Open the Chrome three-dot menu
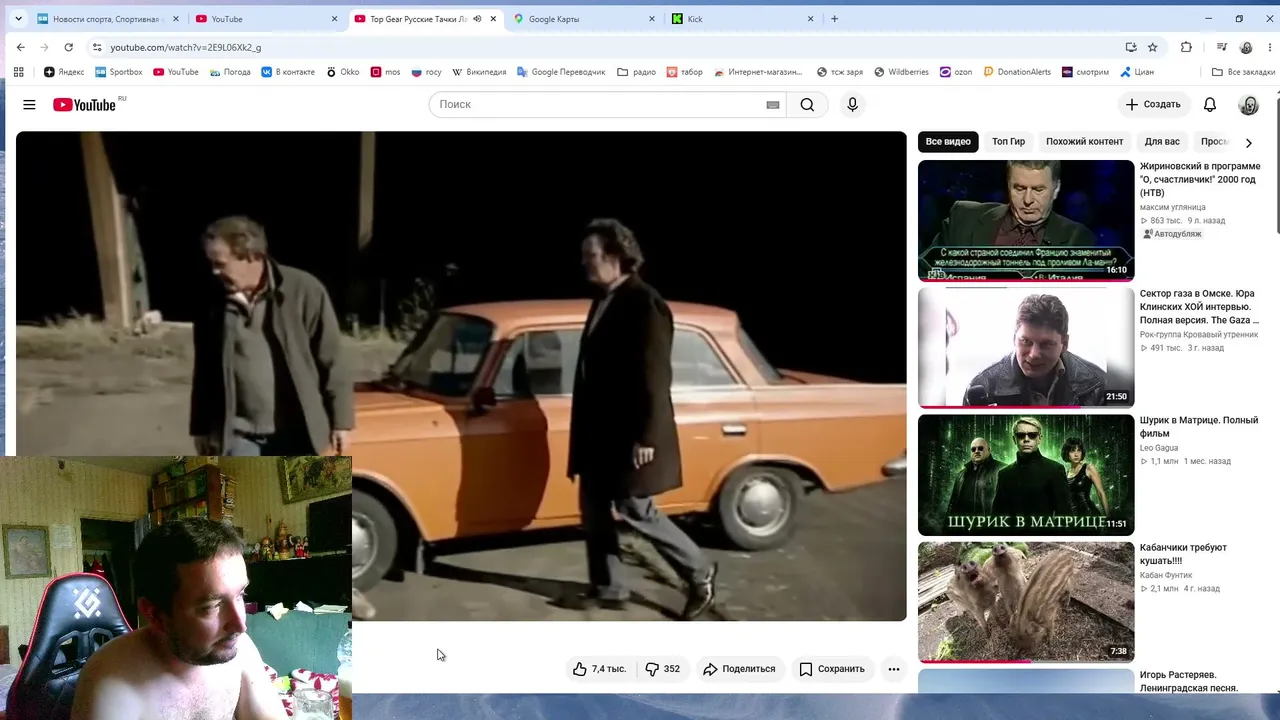 point(1268,47)
